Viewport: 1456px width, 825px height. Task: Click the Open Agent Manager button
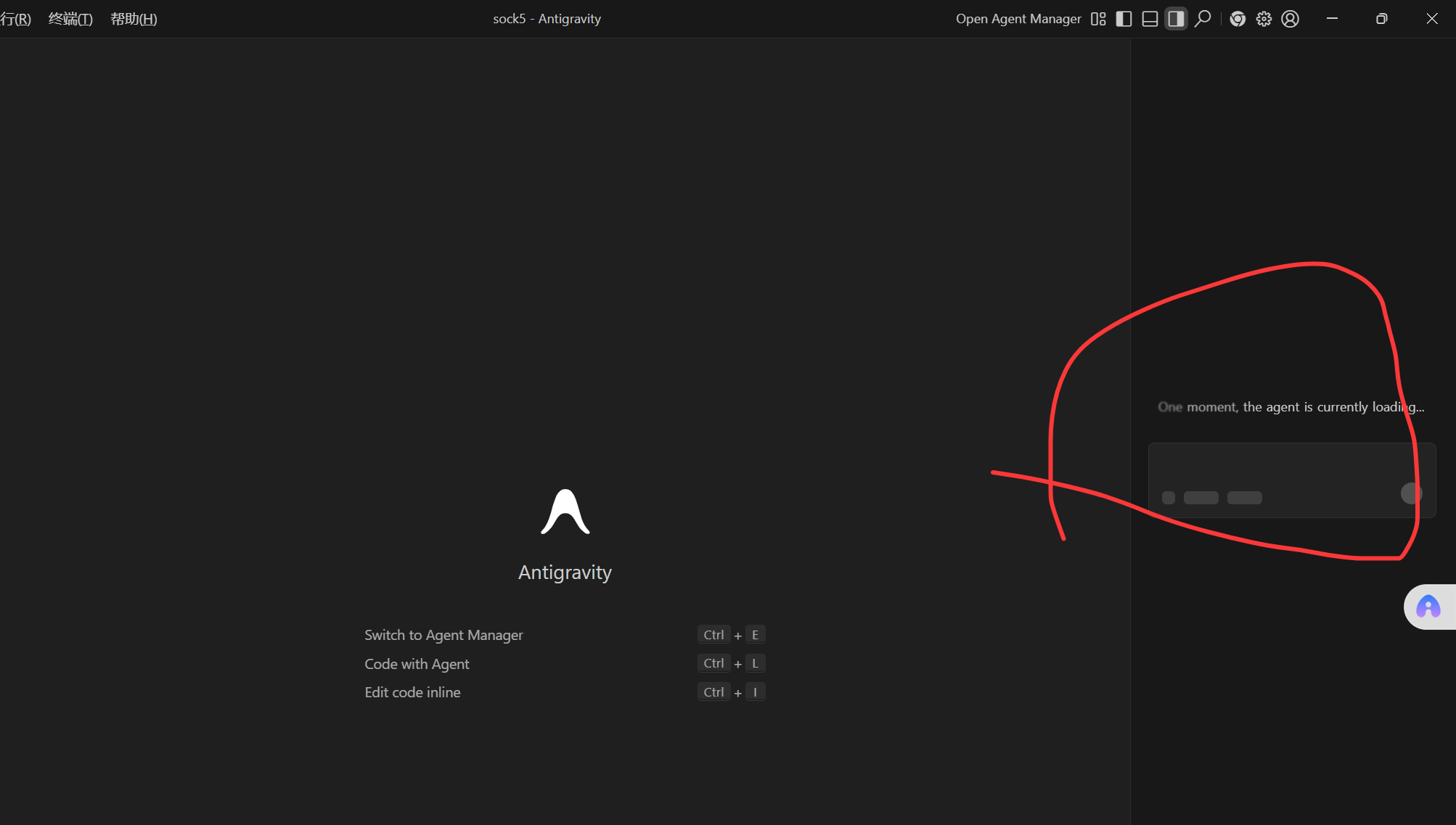coord(1018,19)
